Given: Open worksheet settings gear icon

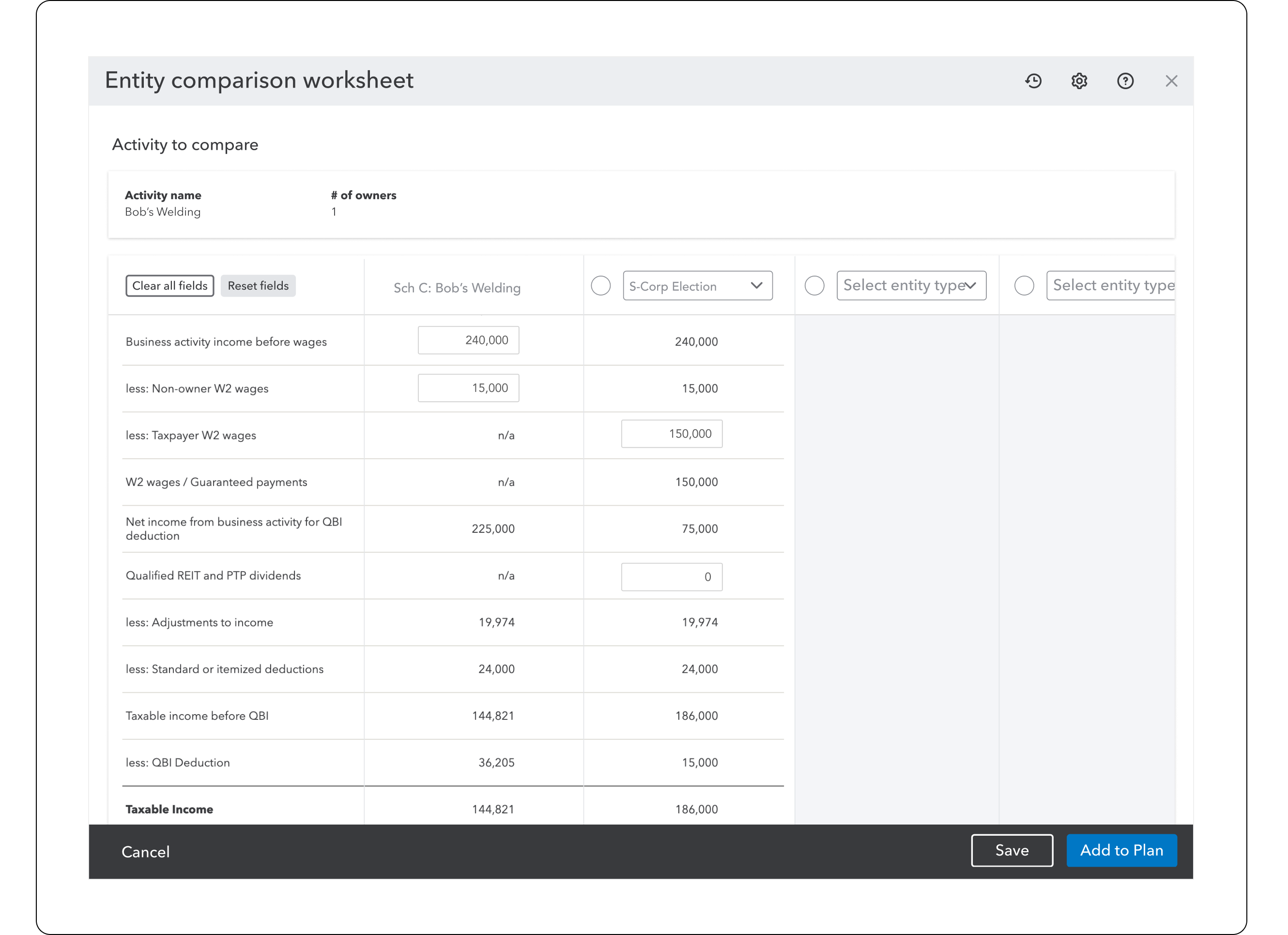Looking at the screenshot, I should click(1079, 81).
